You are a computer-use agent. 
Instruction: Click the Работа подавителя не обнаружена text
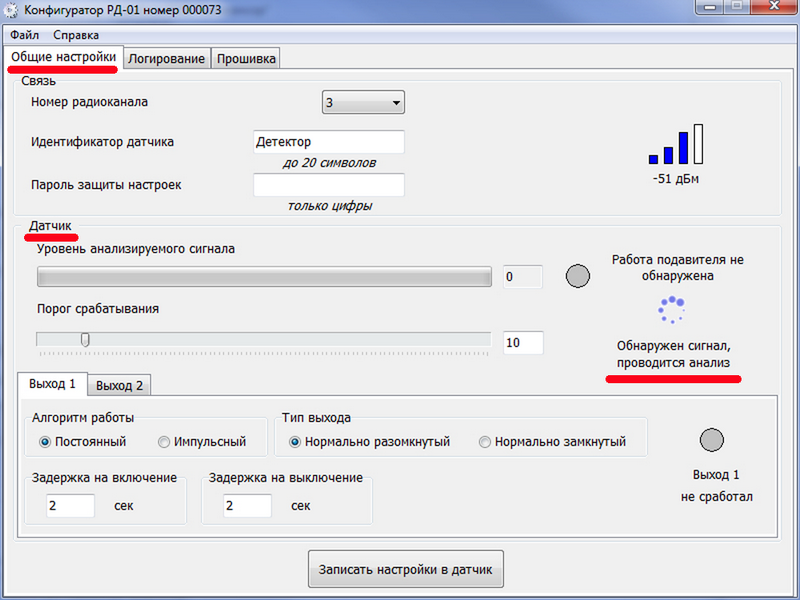678,267
